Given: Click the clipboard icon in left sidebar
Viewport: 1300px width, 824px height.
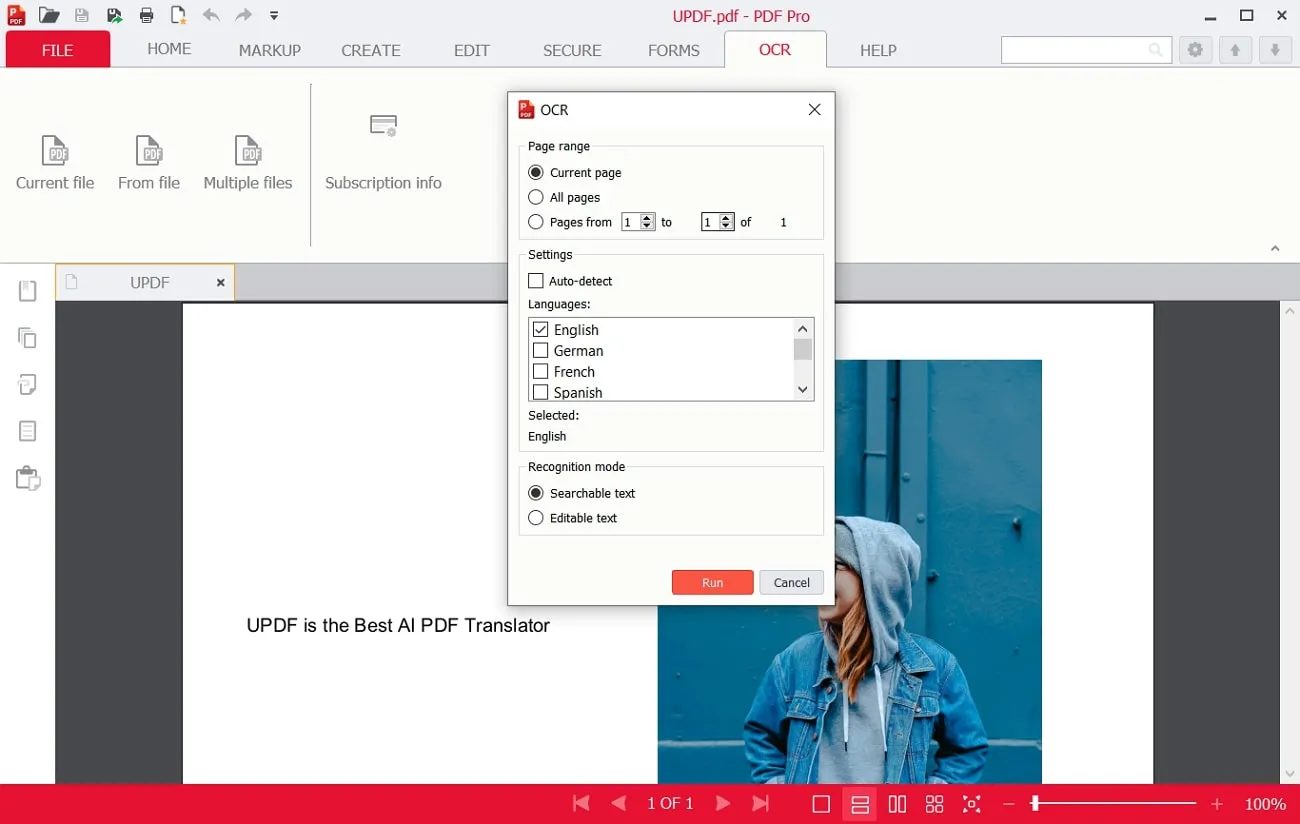Looking at the screenshot, I should point(28,478).
